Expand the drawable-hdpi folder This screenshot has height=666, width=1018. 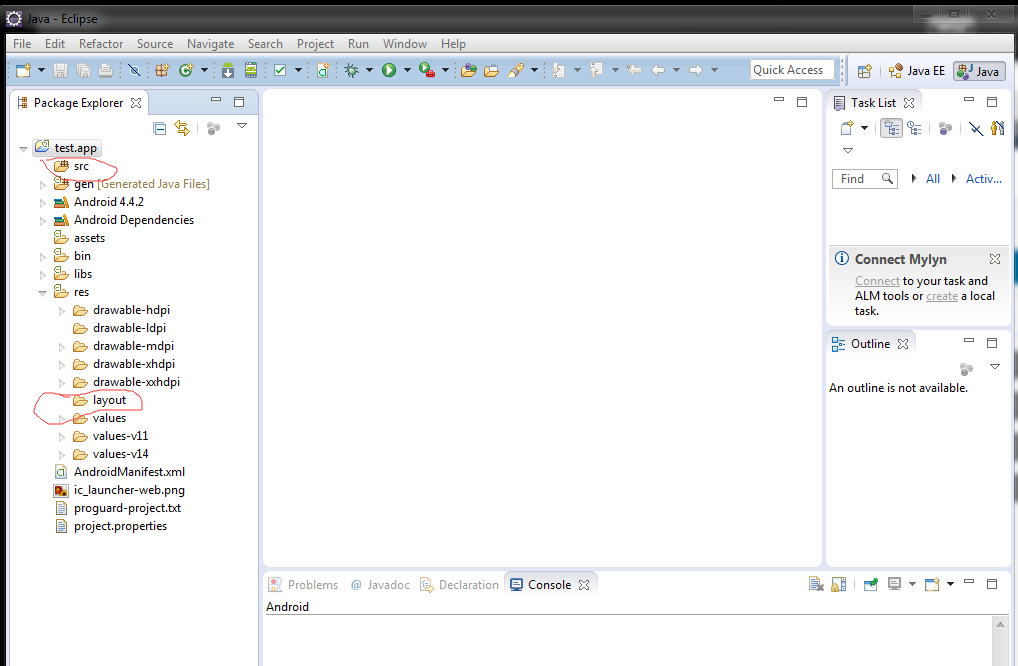coord(62,311)
